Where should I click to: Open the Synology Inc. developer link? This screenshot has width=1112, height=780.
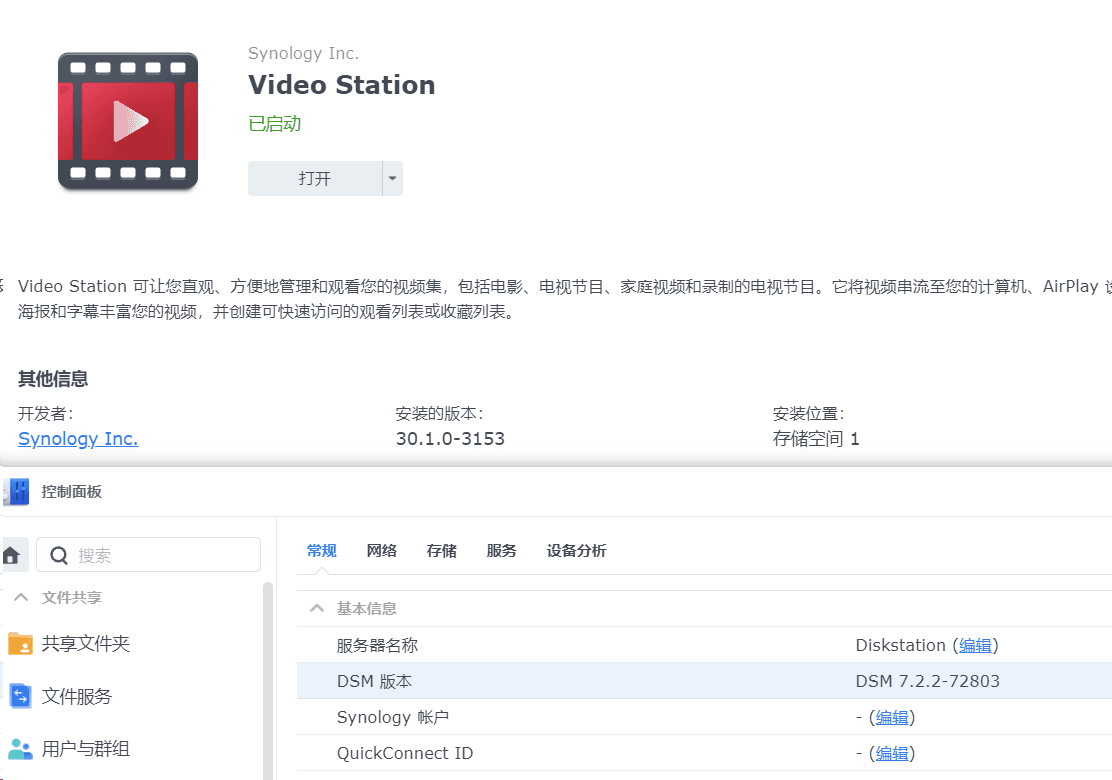click(x=78, y=439)
